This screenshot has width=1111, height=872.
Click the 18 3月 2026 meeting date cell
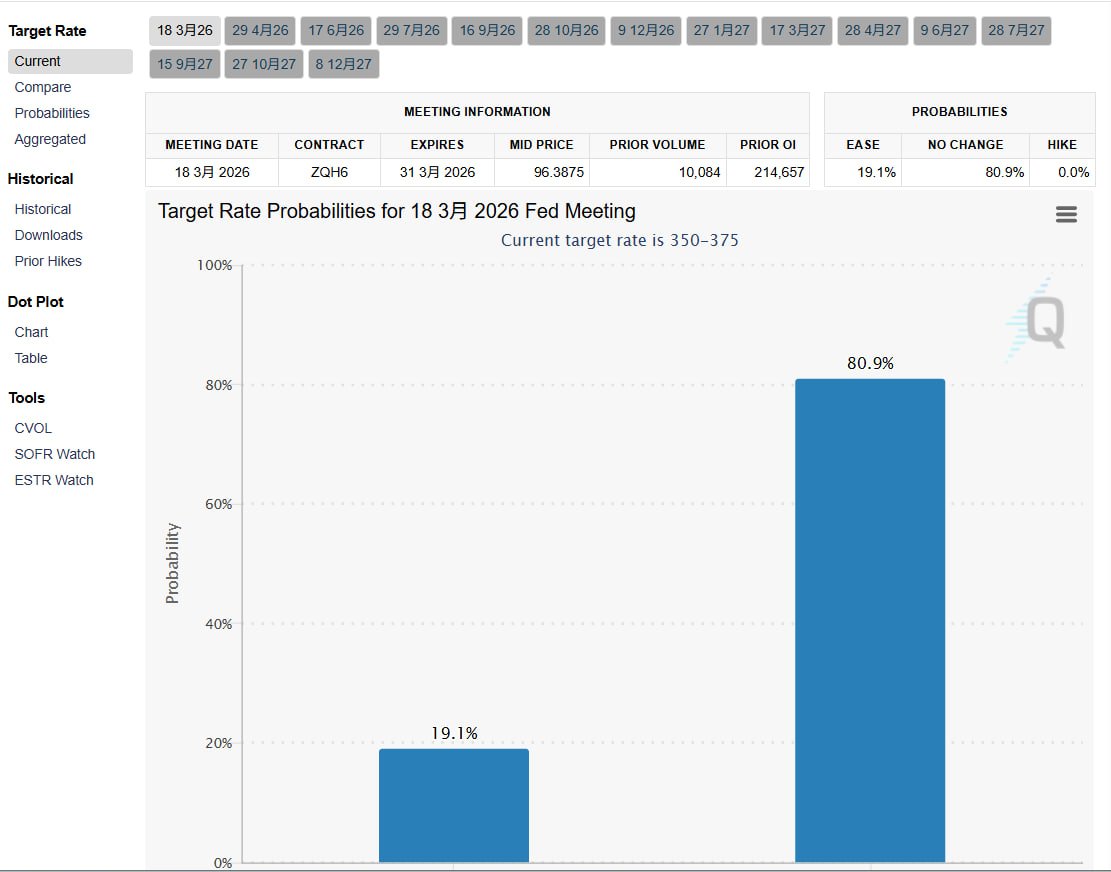[212, 172]
